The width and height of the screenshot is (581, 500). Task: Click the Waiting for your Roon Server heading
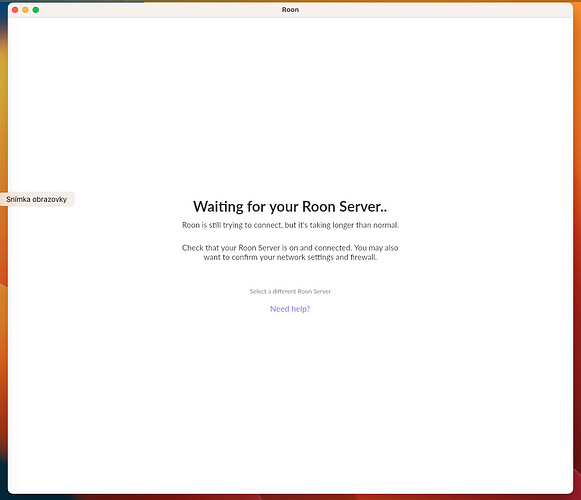pyautogui.click(x=290, y=206)
